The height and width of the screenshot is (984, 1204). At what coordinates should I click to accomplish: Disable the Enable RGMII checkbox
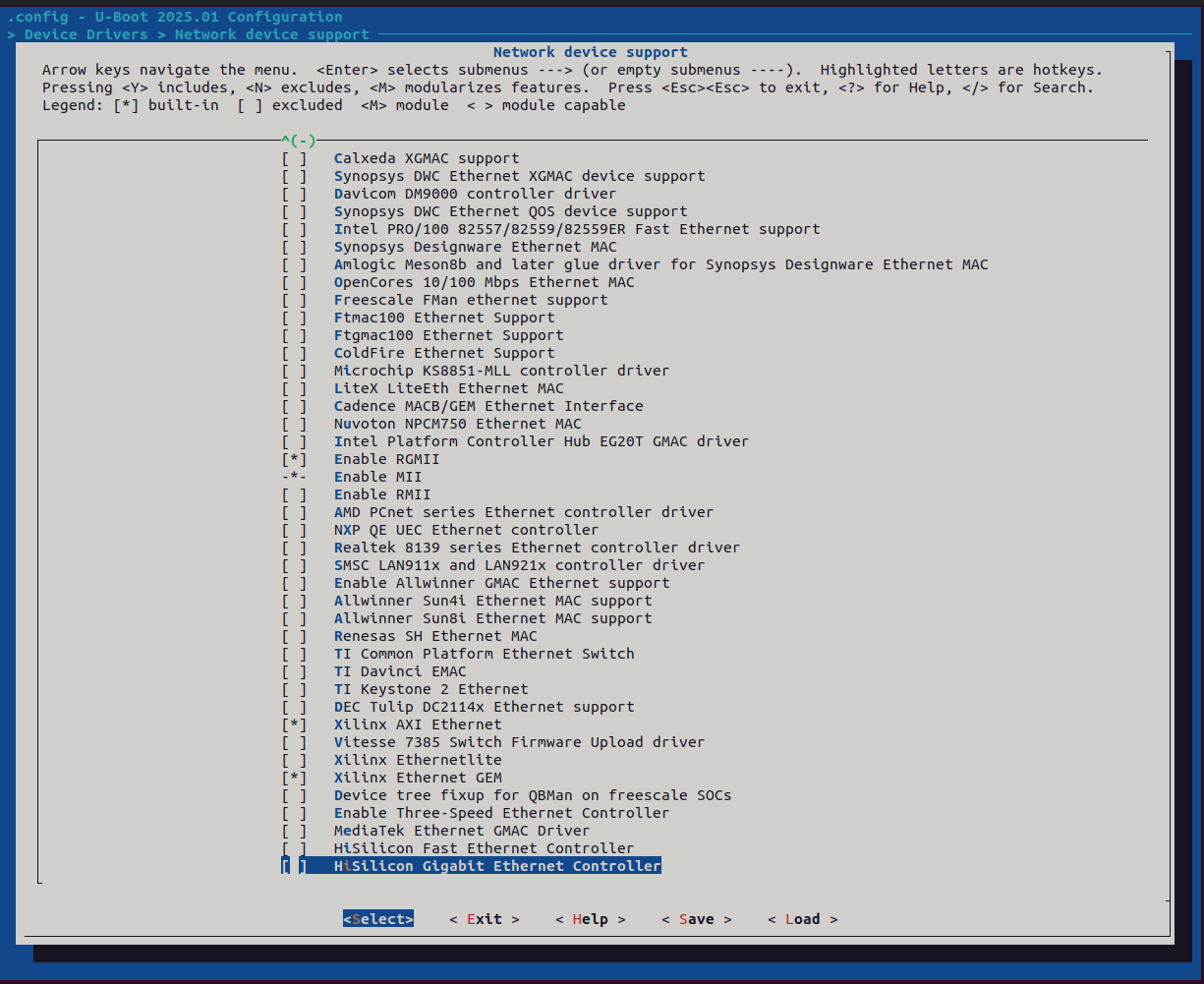[294, 459]
